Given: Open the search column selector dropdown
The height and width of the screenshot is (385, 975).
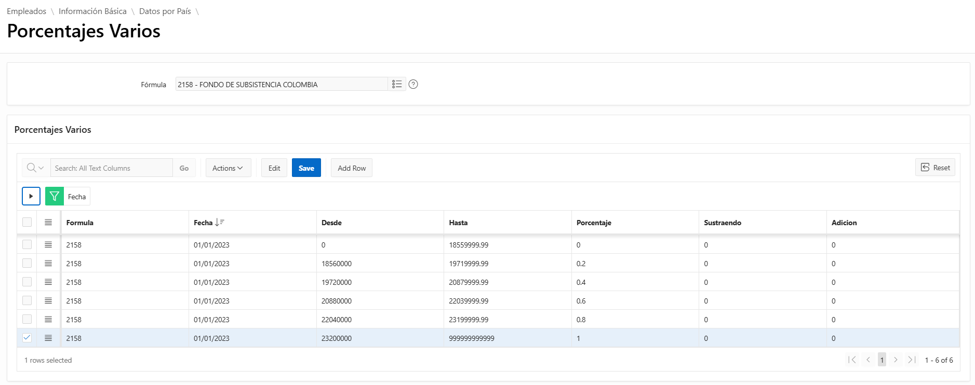Looking at the screenshot, I should (35, 168).
